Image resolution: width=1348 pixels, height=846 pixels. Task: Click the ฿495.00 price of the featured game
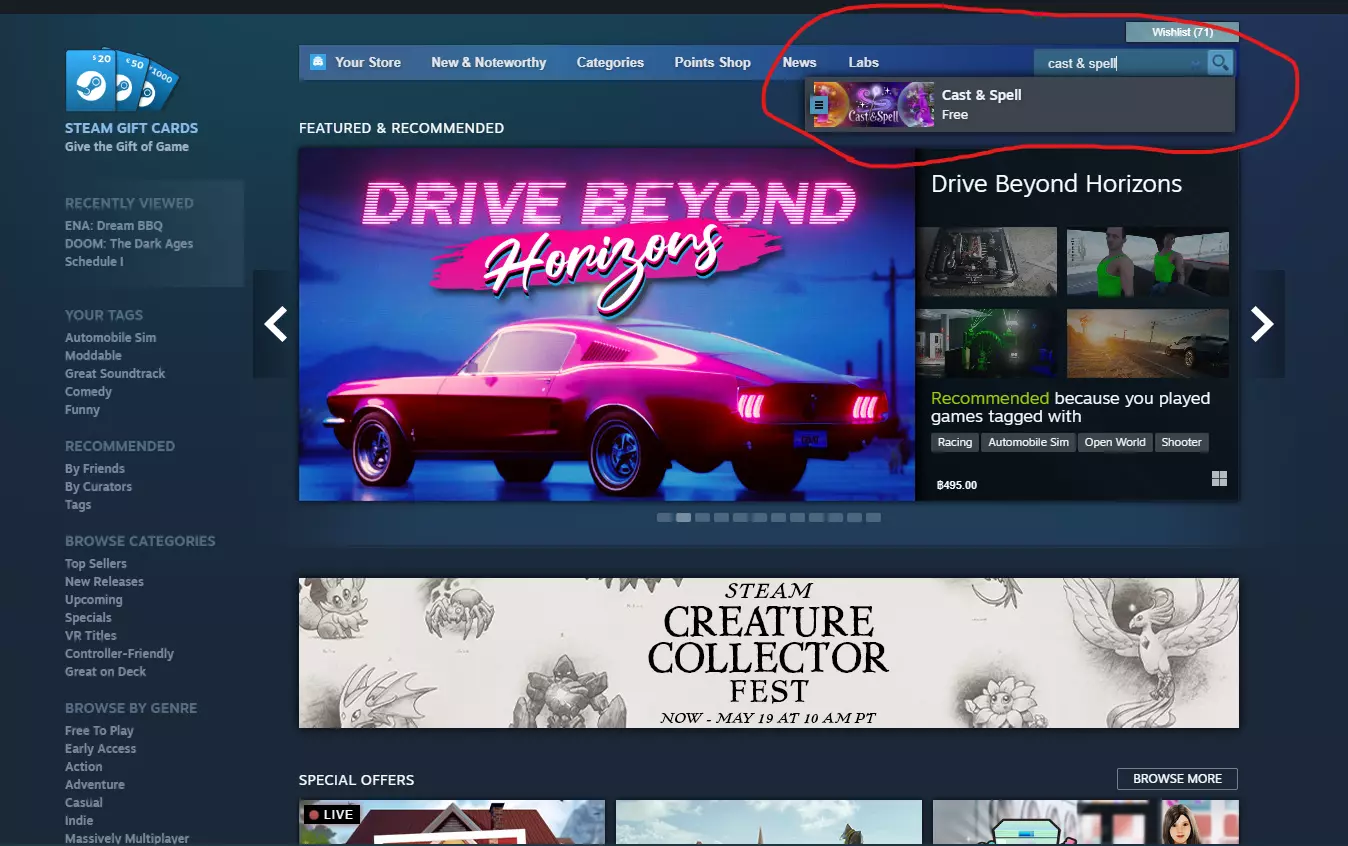pos(957,485)
